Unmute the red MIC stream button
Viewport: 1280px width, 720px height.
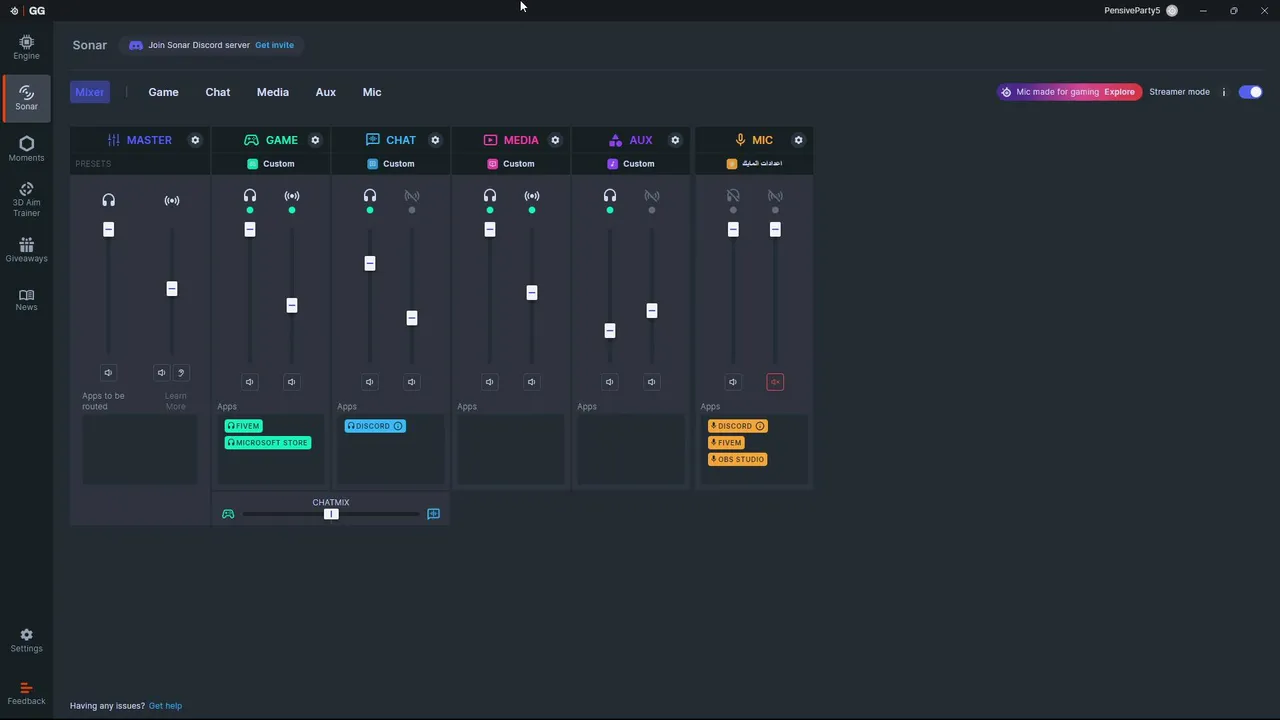click(775, 382)
